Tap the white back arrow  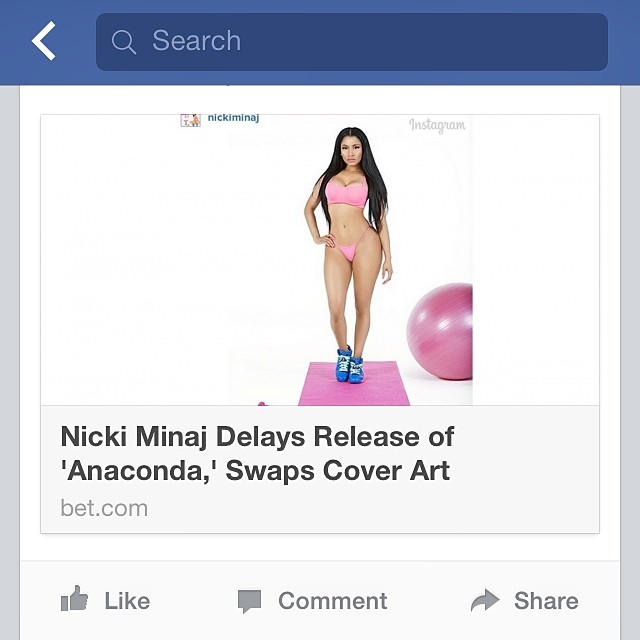[x=44, y=41]
